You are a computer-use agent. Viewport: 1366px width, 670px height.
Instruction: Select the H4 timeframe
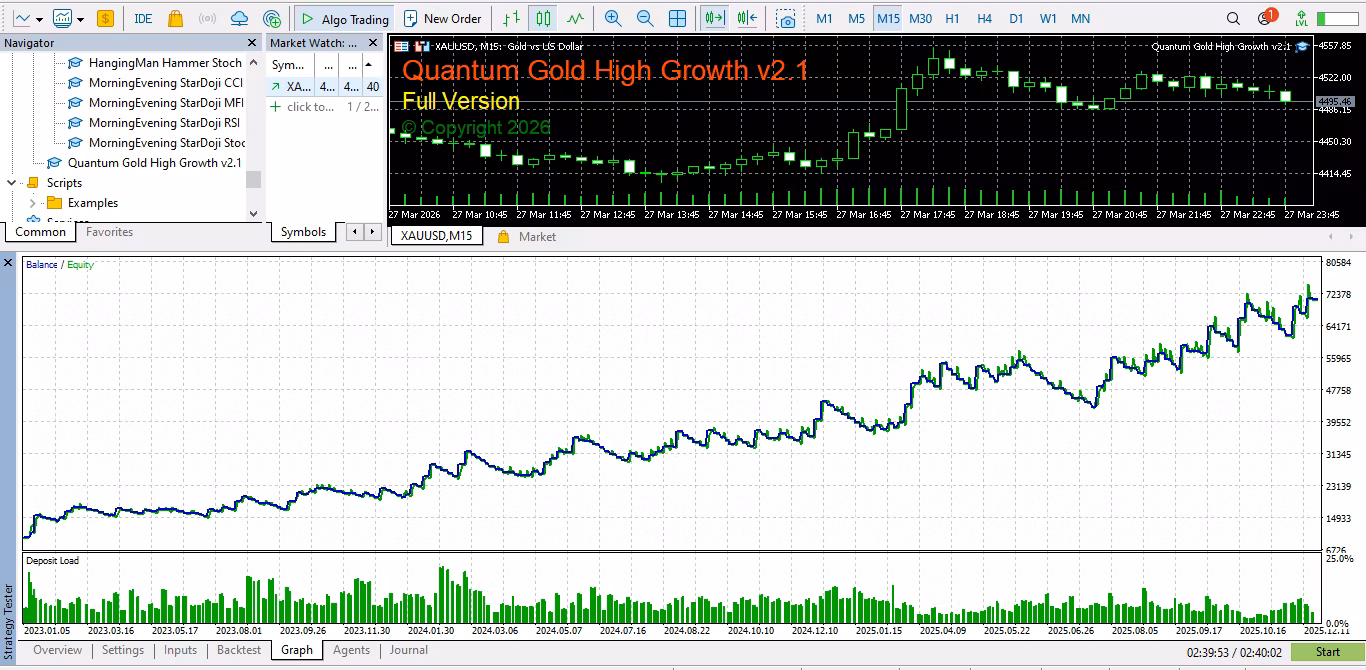pyautogui.click(x=984, y=18)
